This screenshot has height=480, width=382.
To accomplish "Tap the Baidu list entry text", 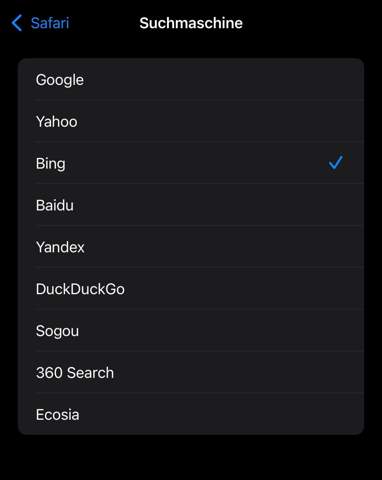I will [55, 205].
